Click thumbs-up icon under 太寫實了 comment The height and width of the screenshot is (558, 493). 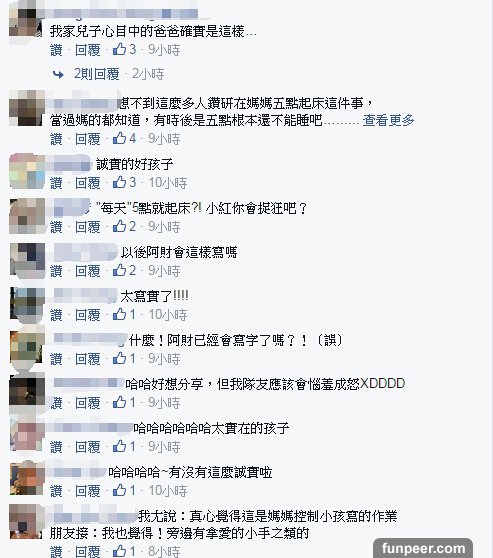click(x=119, y=314)
